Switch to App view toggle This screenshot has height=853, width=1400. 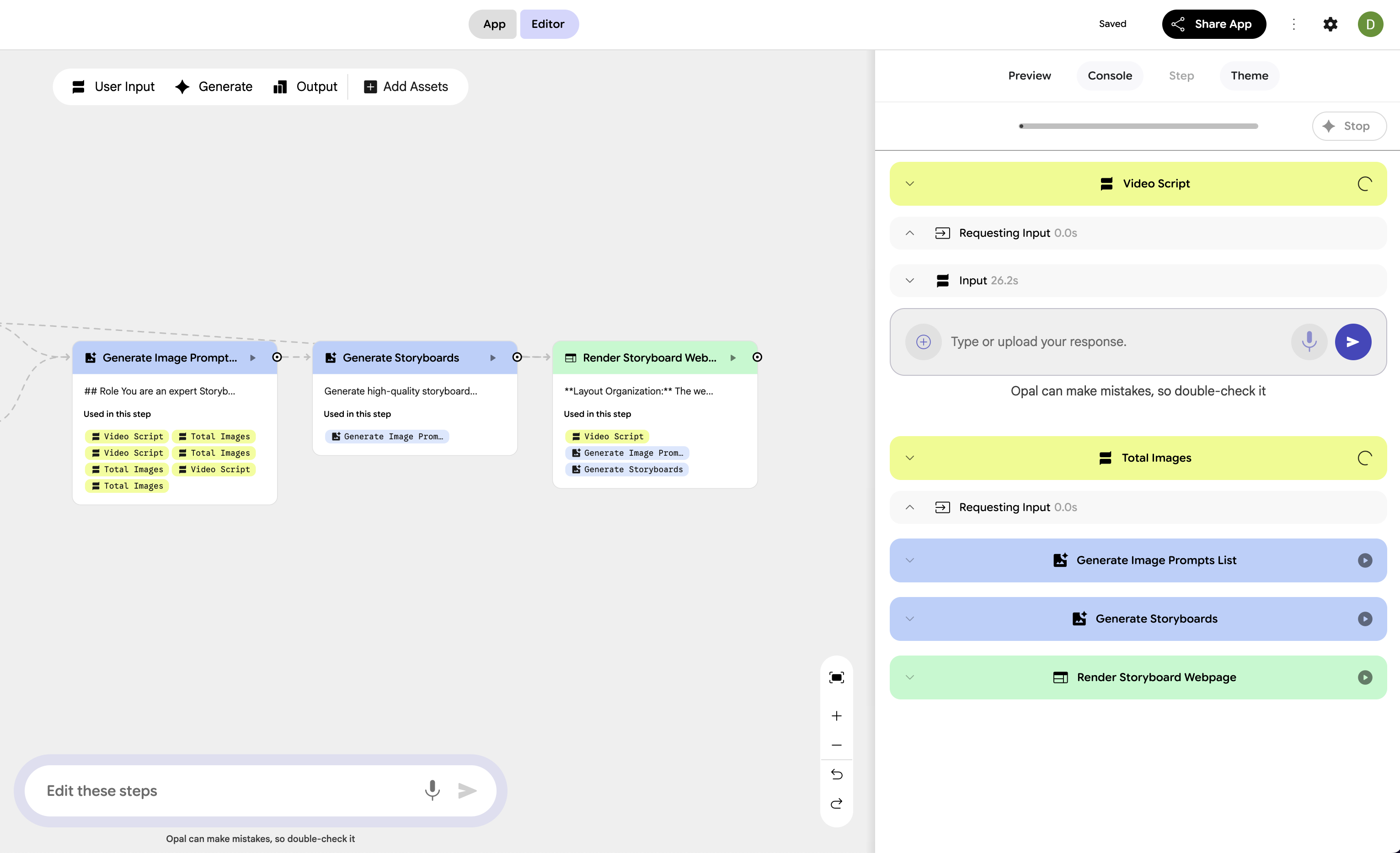click(x=494, y=24)
